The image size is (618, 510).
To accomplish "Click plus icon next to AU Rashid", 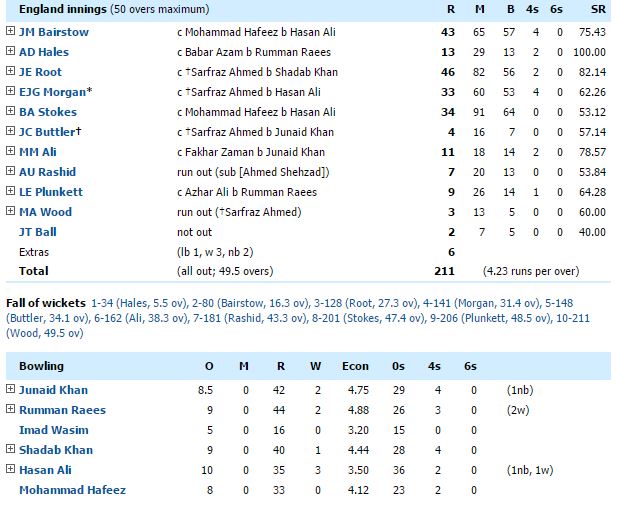I will (x=11, y=172).
